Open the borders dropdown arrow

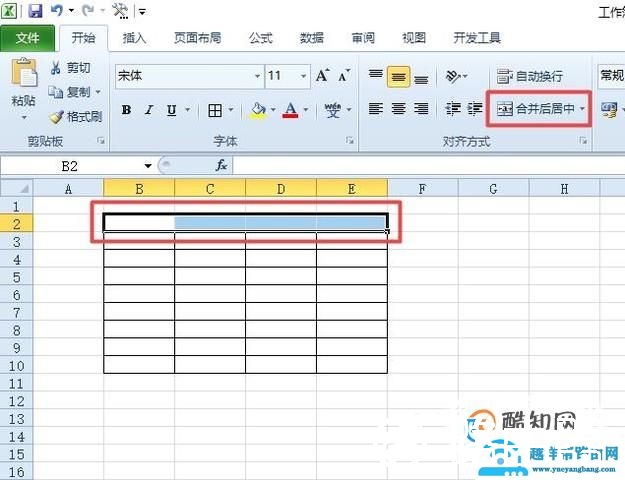[231, 110]
